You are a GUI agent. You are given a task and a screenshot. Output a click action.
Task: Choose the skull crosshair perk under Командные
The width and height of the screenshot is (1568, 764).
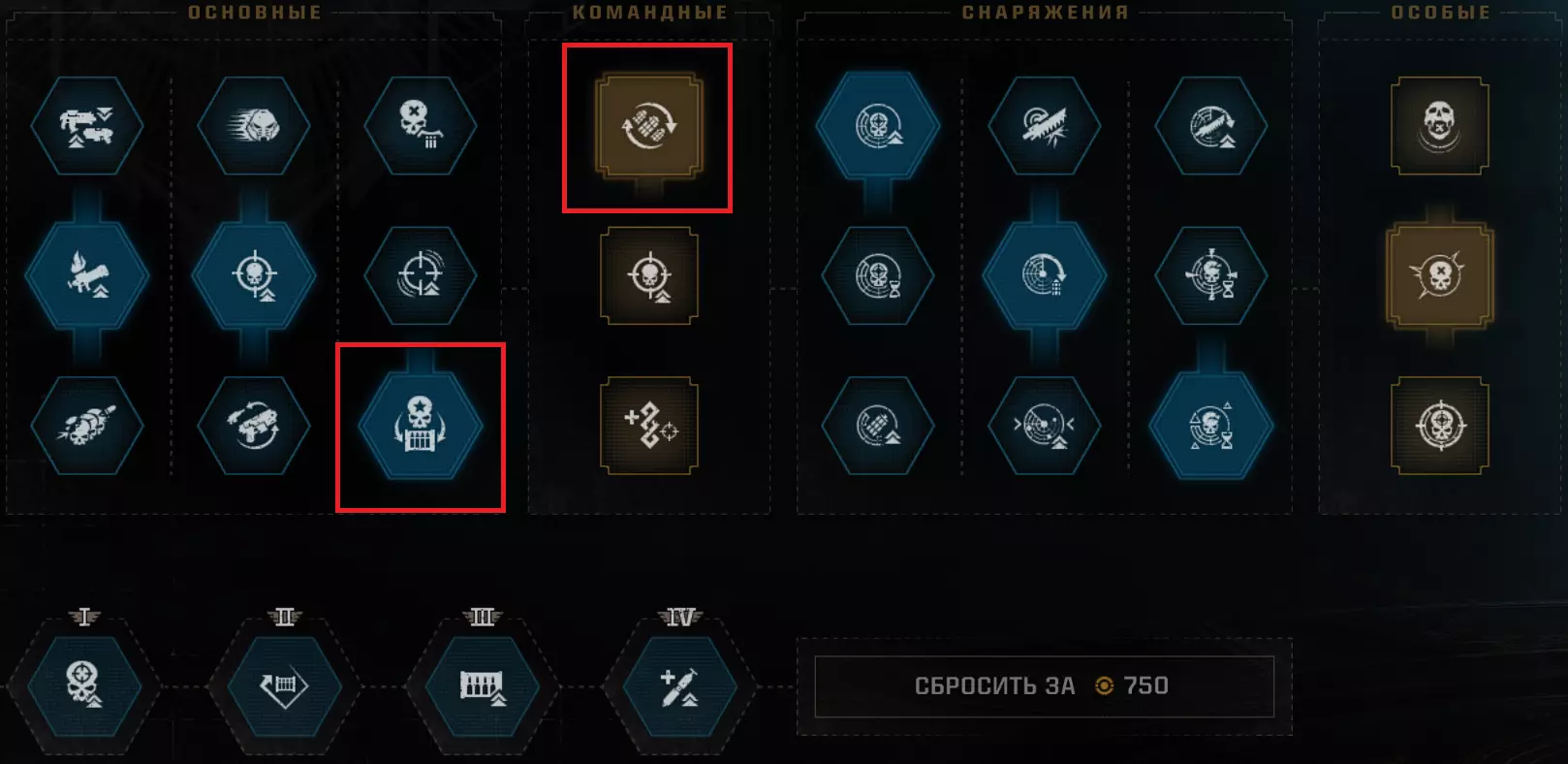click(x=649, y=275)
